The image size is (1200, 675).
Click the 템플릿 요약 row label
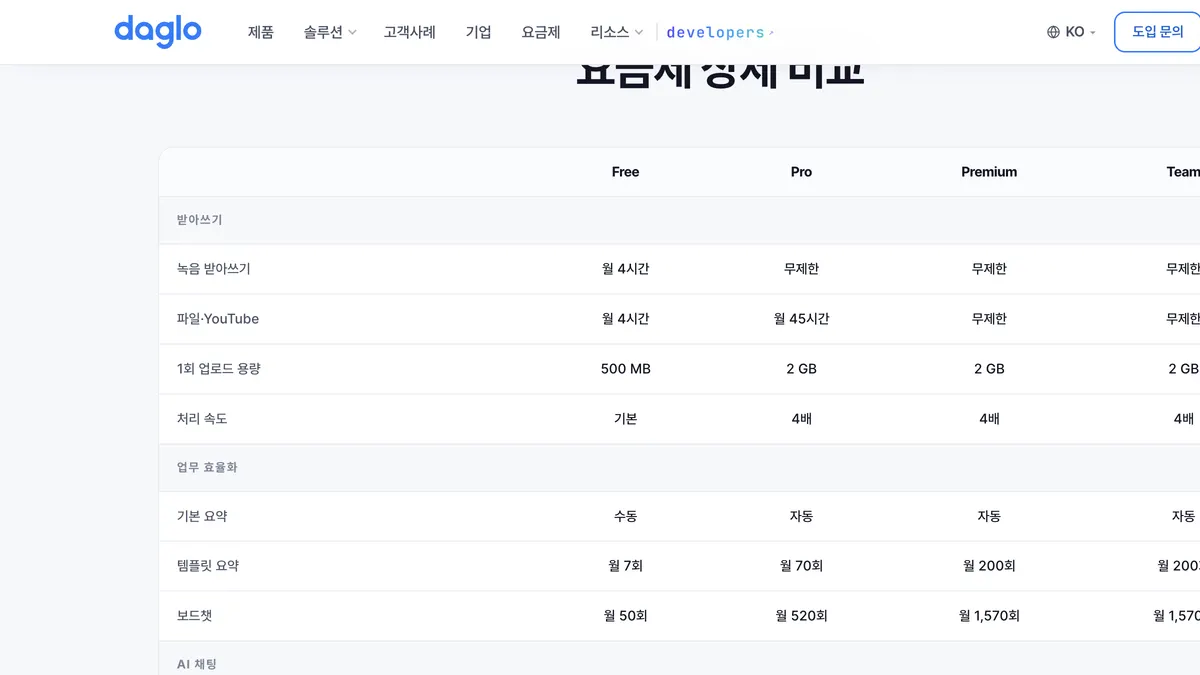[208, 566]
